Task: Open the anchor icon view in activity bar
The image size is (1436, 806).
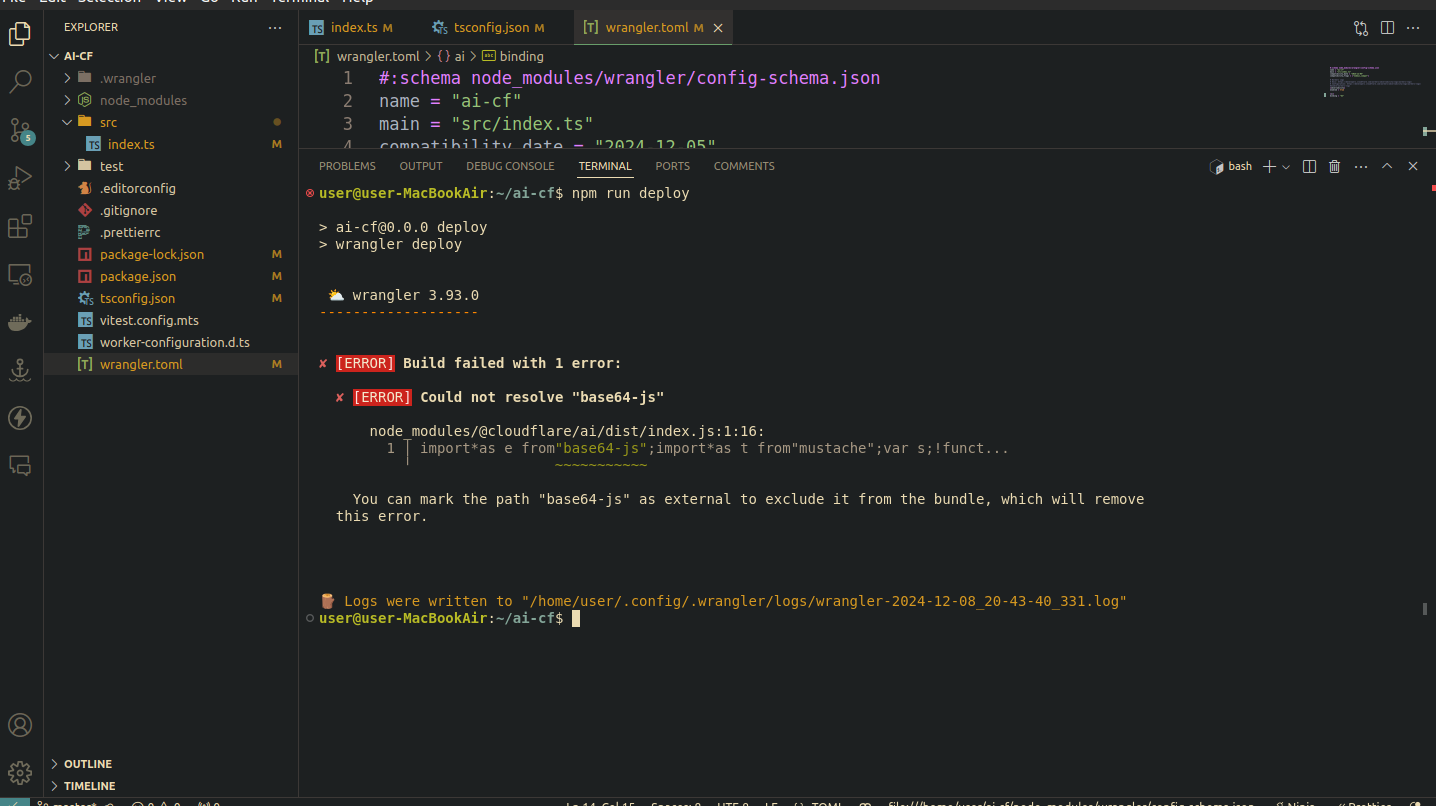Action: pos(20,370)
